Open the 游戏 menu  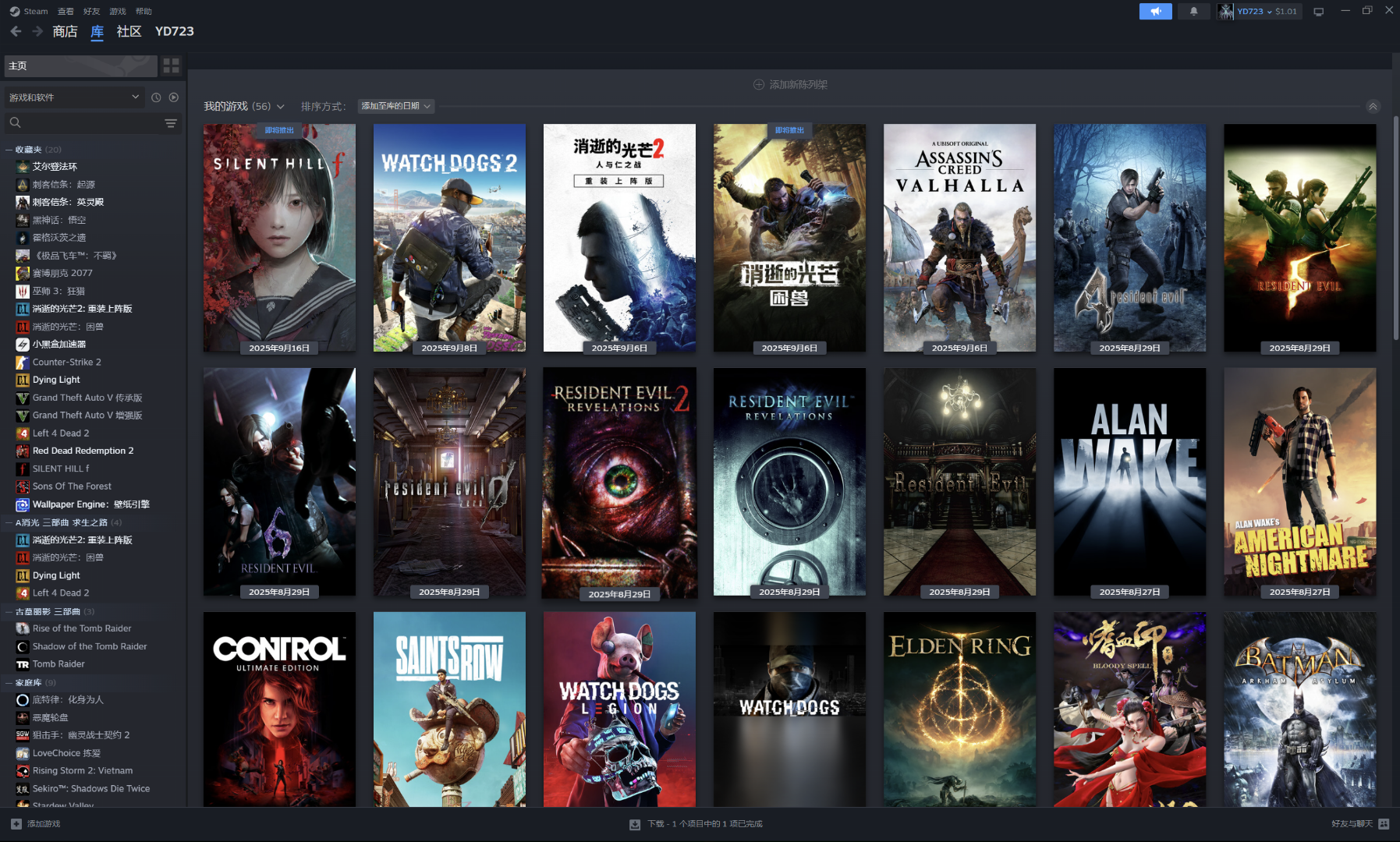pos(118,11)
